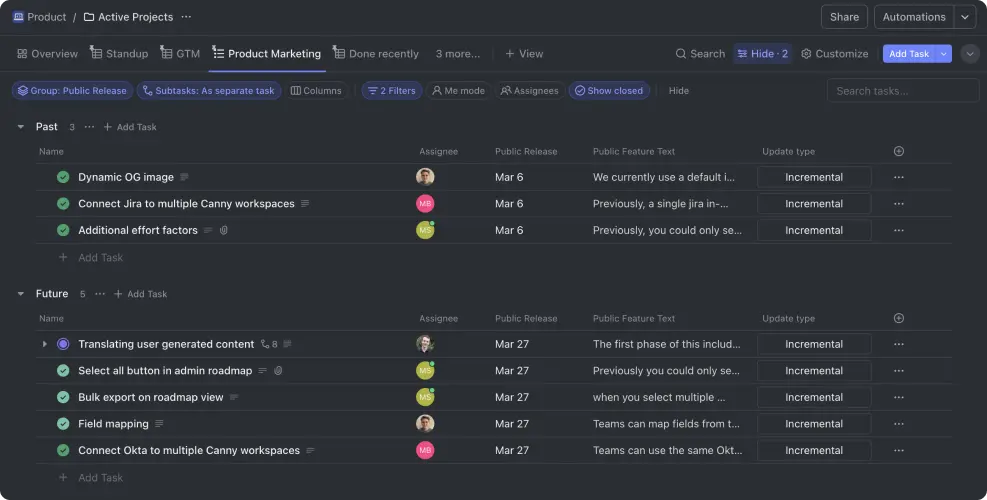Select the Product Marketing tab

coord(267,54)
